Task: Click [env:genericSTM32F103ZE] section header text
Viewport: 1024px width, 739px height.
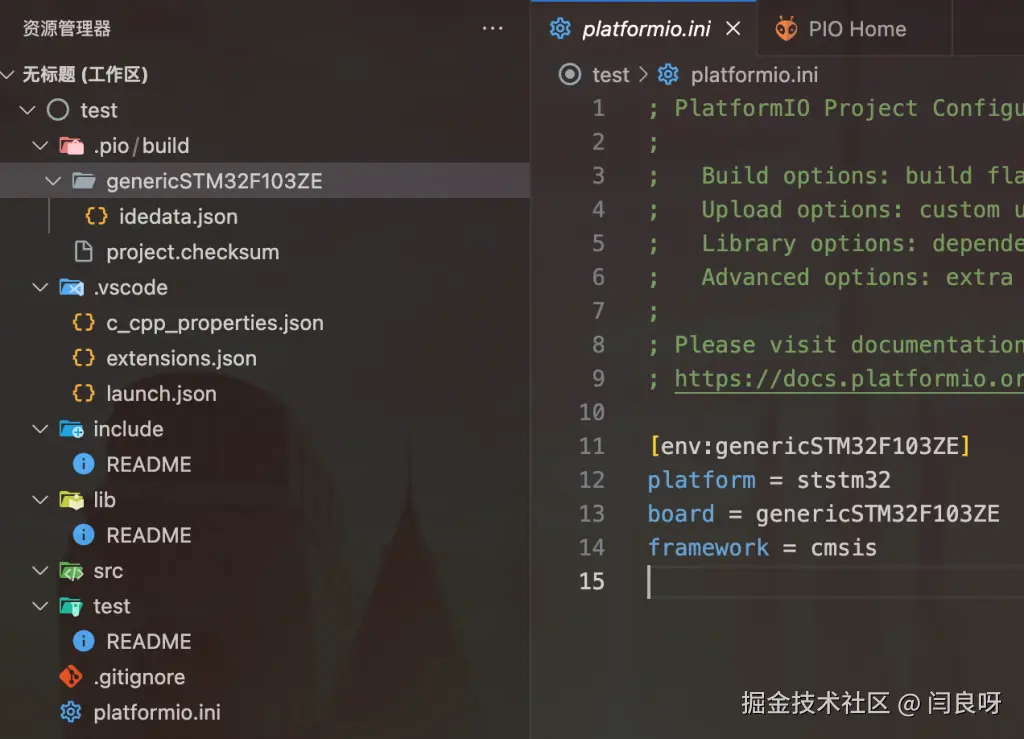Action: pyautogui.click(x=810, y=447)
